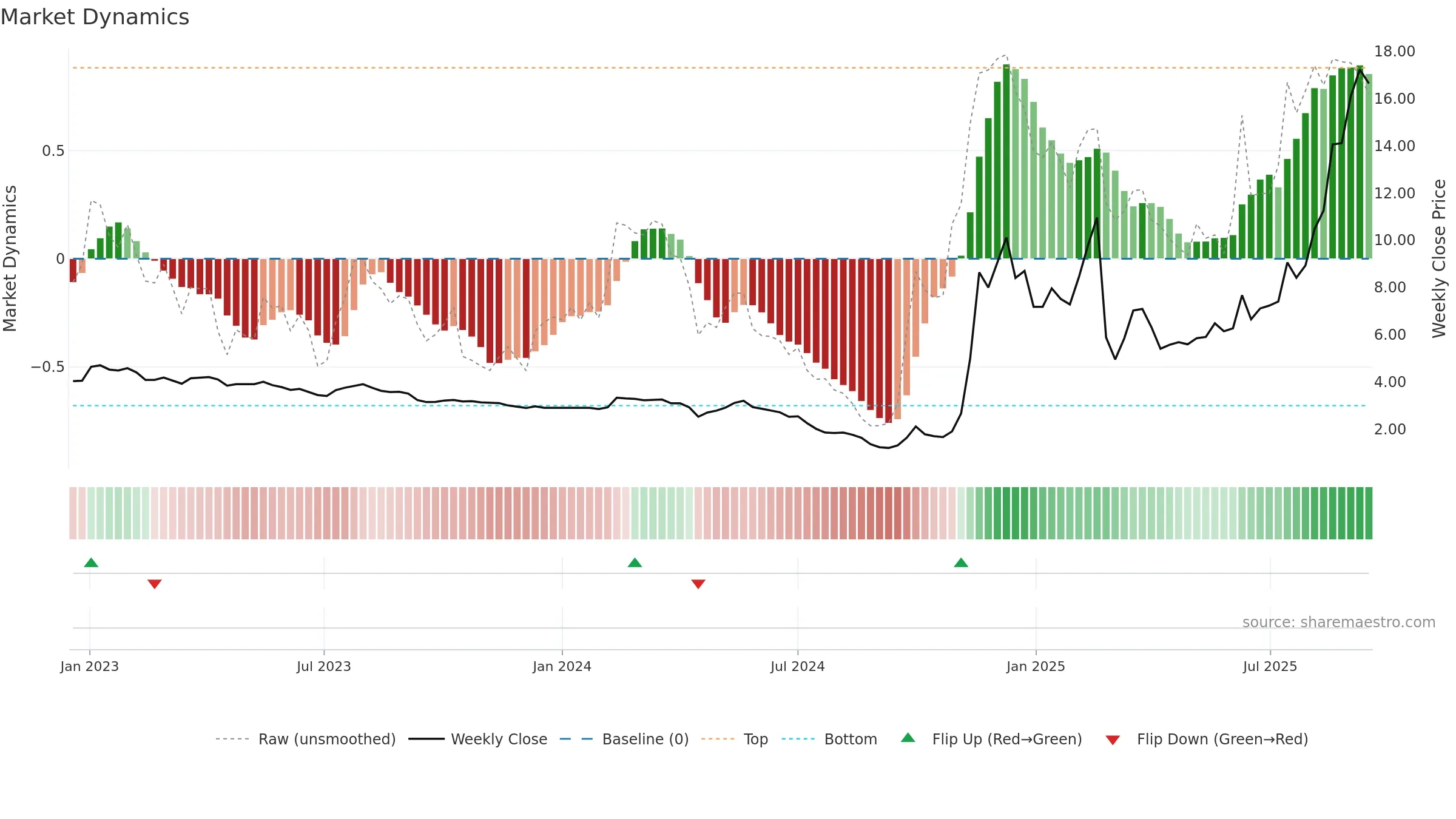Click the Jul 2025 axis label
The height and width of the screenshot is (819, 1456).
[x=1270, y=666]
